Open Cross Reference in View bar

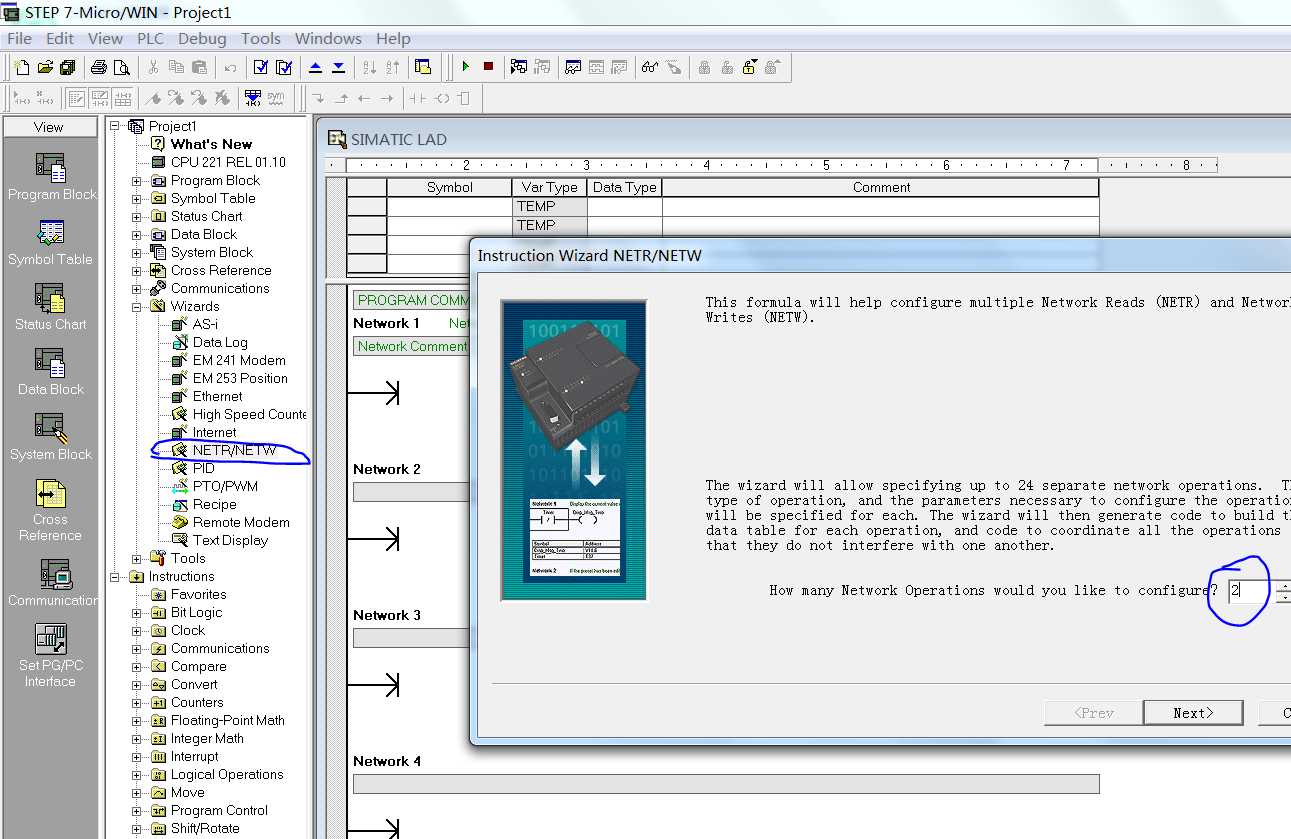51,510
